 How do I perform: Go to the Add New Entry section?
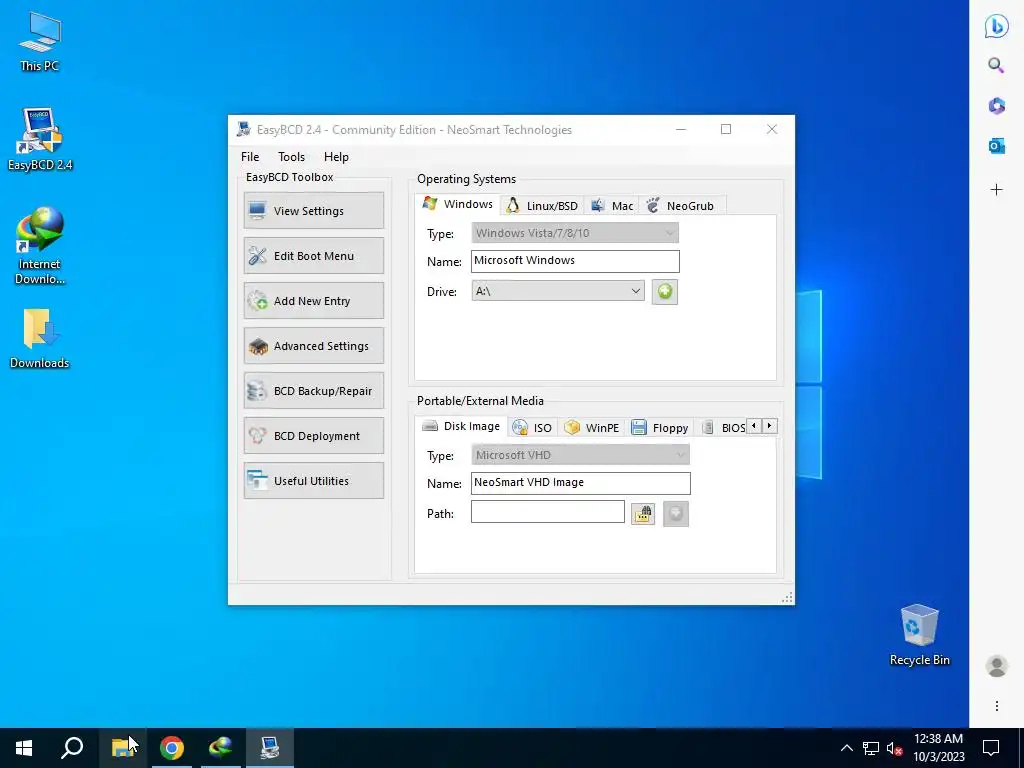313,300
